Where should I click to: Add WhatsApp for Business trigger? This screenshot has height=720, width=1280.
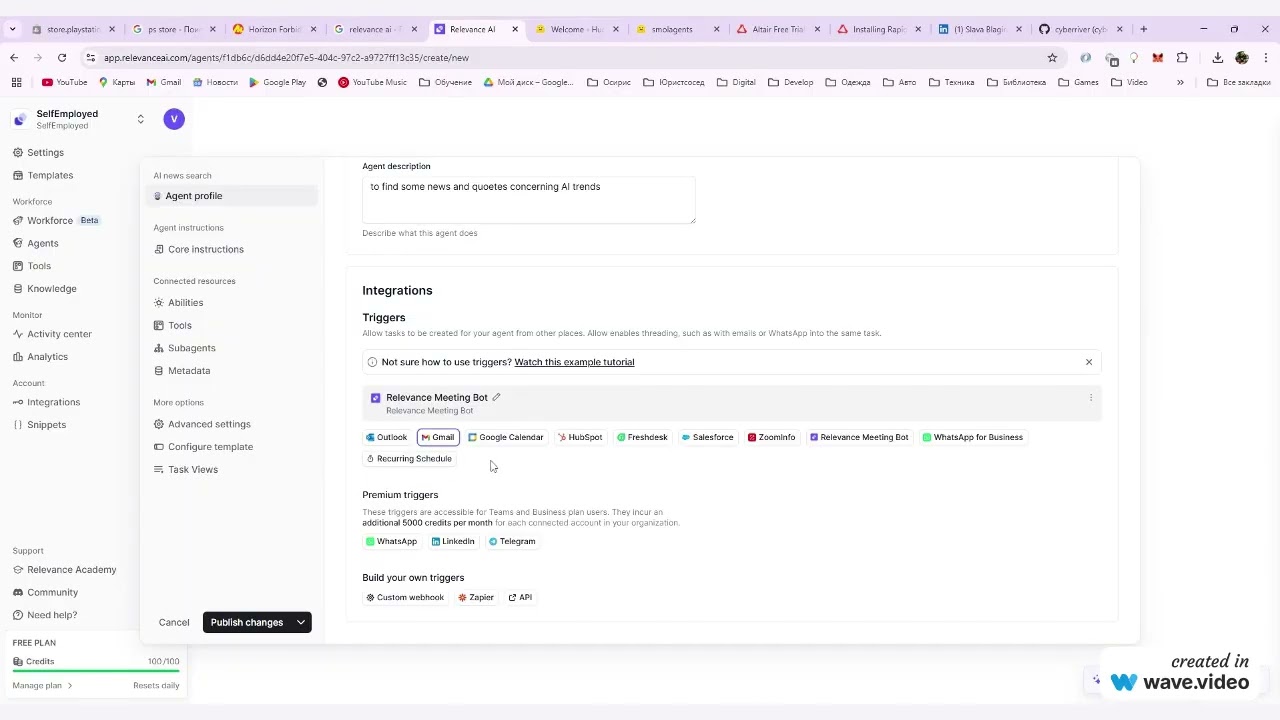(x=973, y=437)
